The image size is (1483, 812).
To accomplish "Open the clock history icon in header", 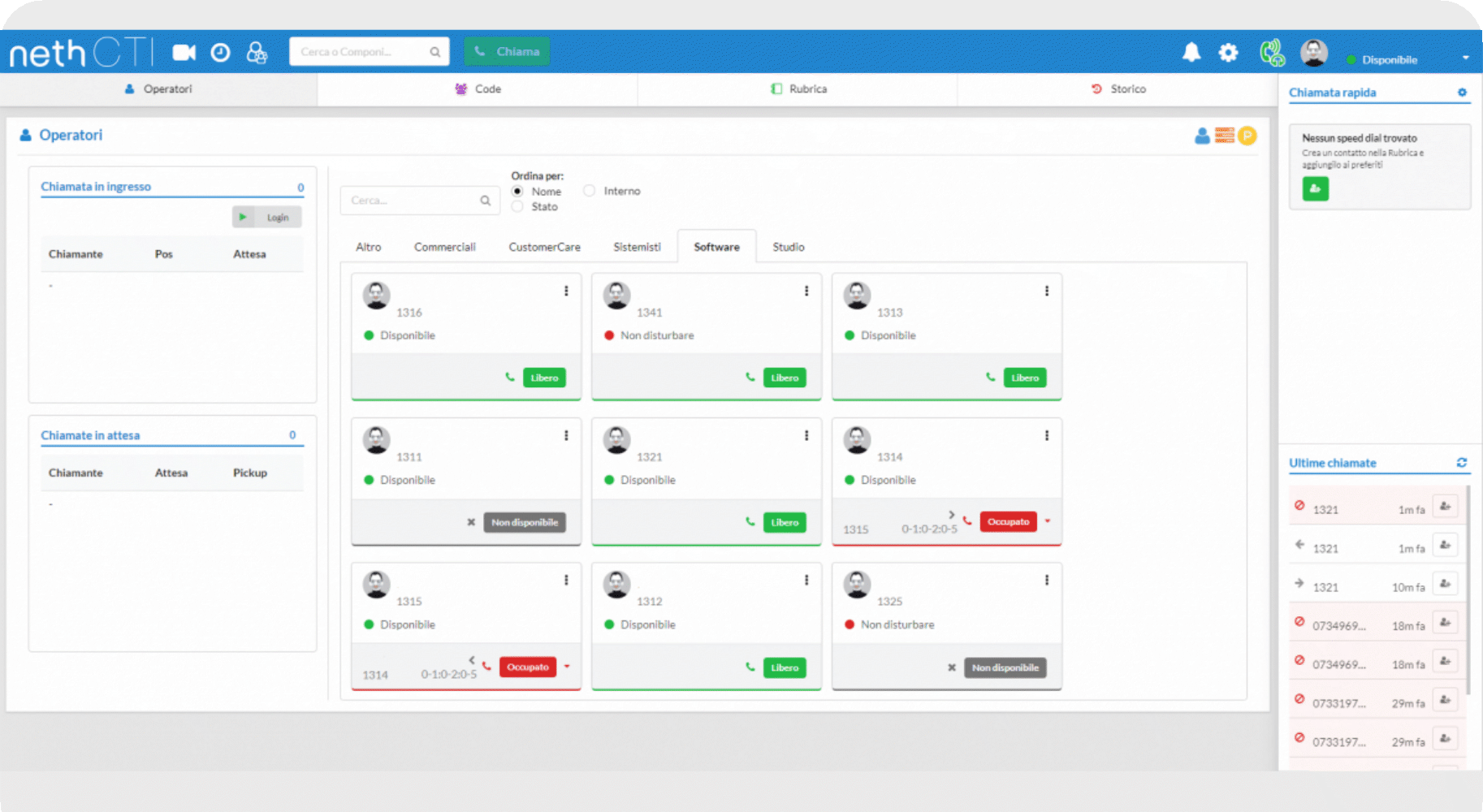I will click(220, 53).
